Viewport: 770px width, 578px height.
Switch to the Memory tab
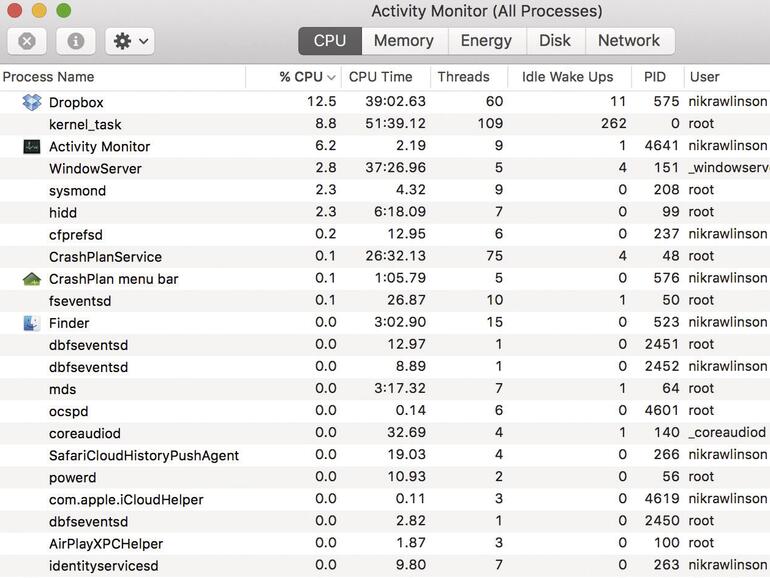(403, 41)
